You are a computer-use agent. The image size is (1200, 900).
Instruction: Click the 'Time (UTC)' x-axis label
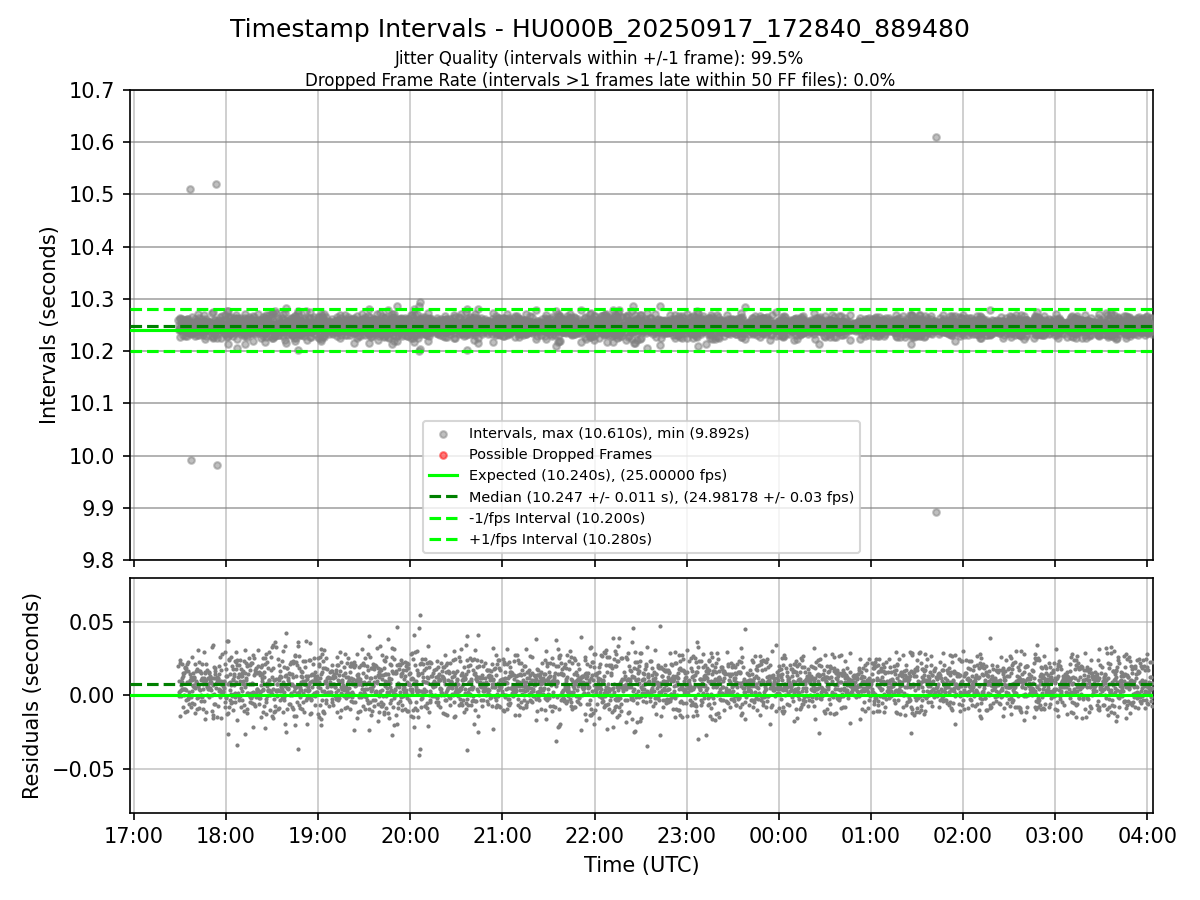(641, 865)
